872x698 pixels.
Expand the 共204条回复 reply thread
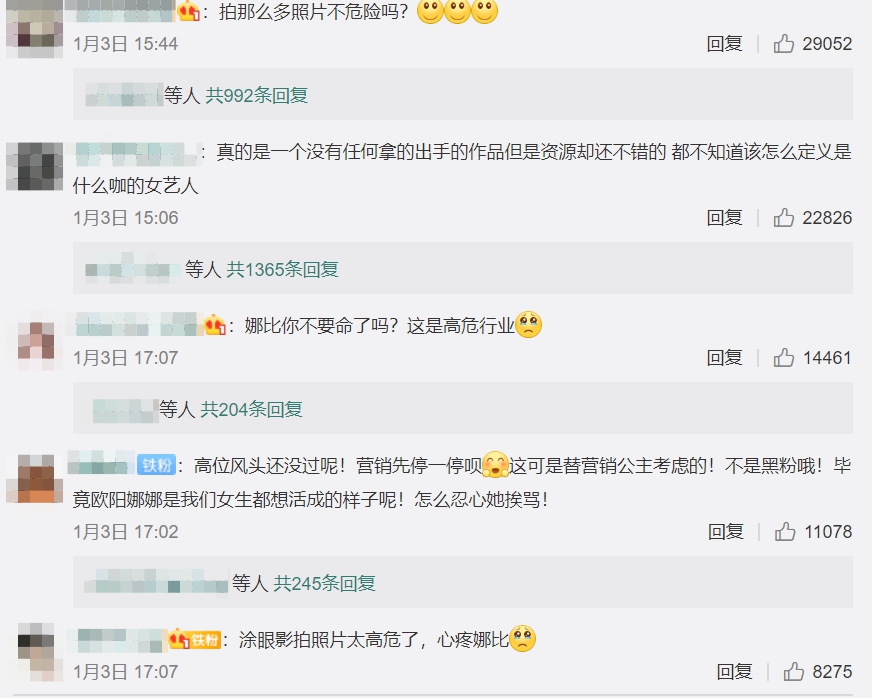pos(251,409)
